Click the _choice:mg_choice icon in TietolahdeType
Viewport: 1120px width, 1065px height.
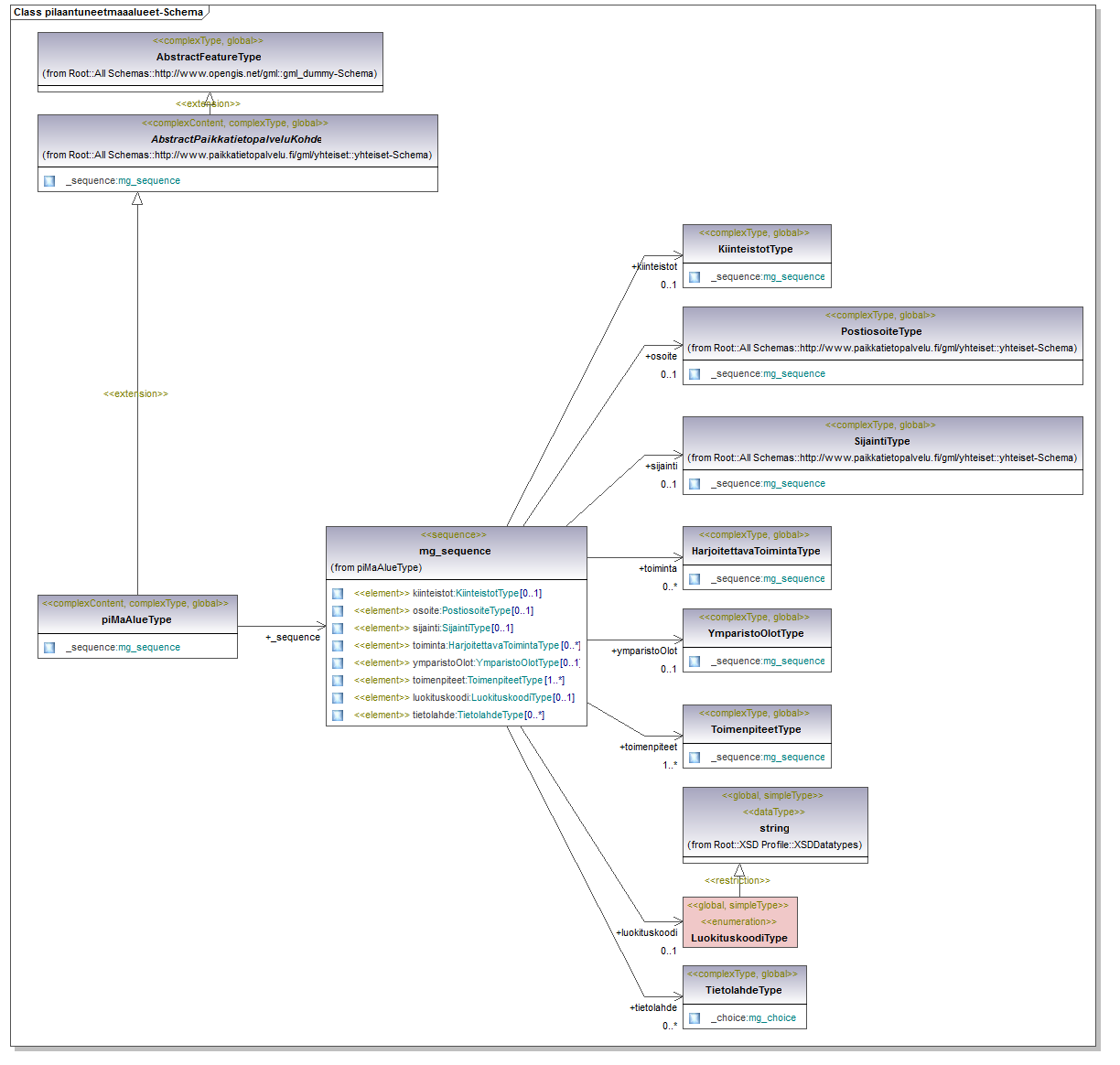pyautogui.click(x=695, y=1018)
